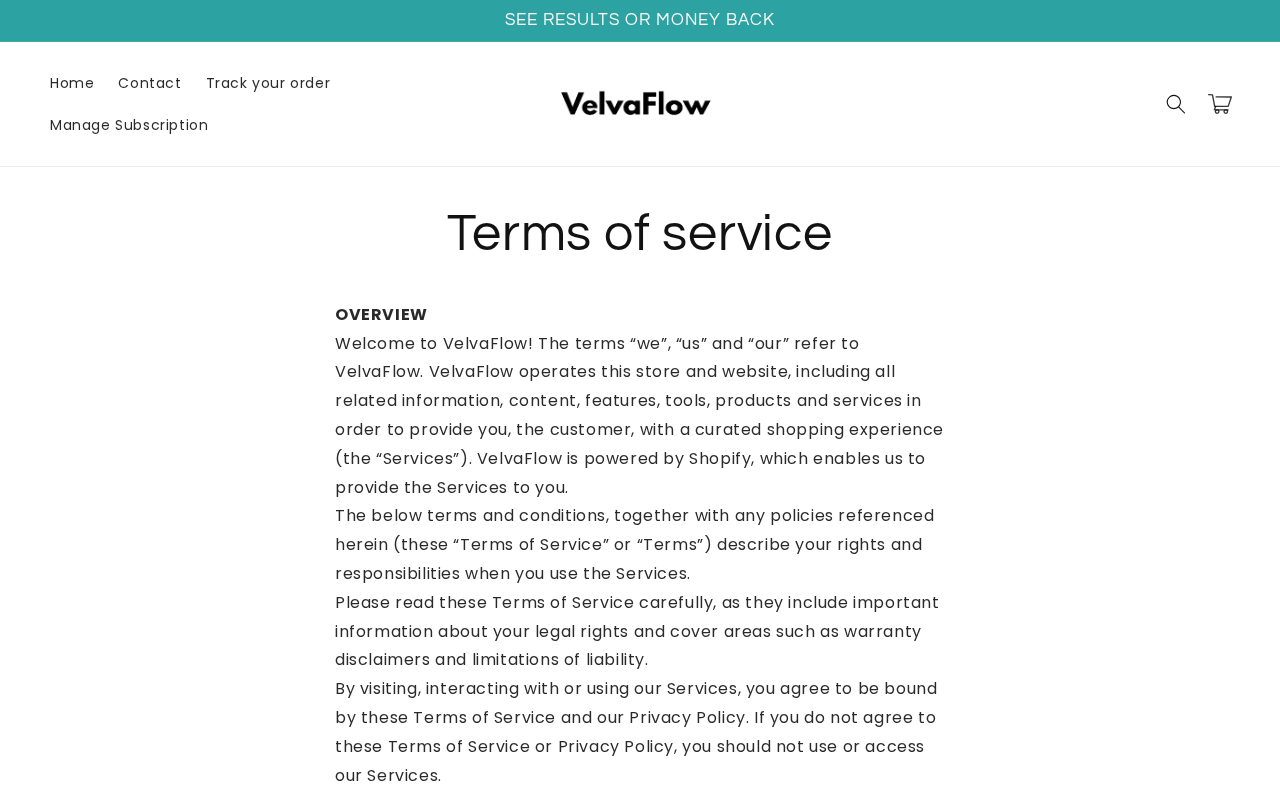Screen dimensions: 1280x800
Task: Select Track your order link
Action: point(268,83)
